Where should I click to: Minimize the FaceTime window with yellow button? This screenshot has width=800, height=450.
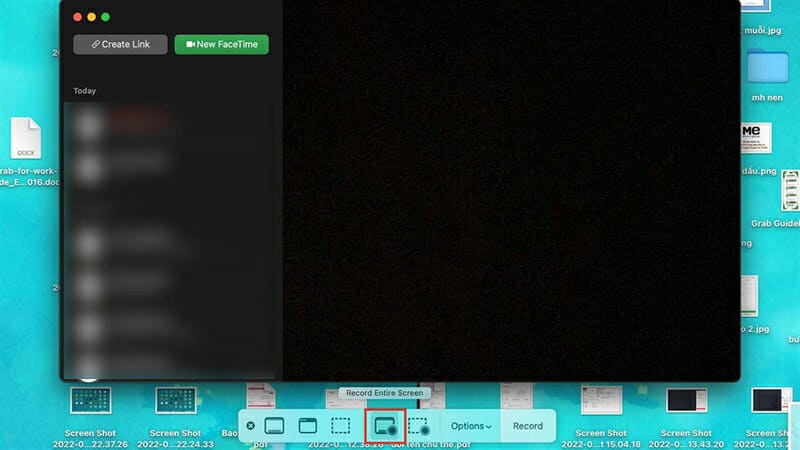[x=91, y=17]
